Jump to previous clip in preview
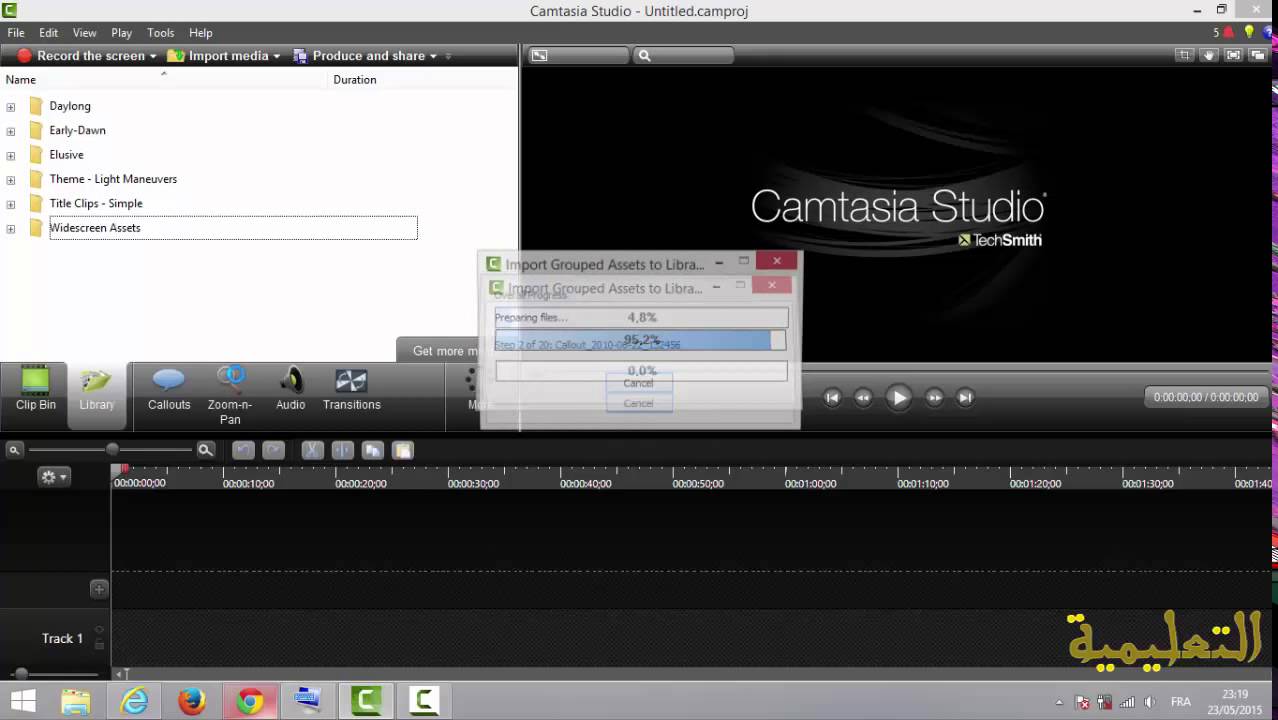Screen dimensions: 1278x720 point(832,397)
